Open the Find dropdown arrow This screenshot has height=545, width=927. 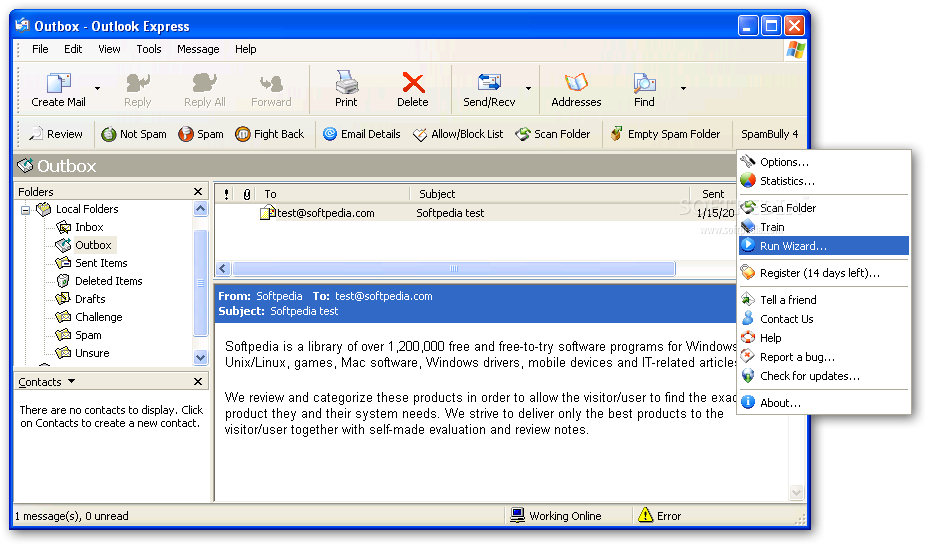[x=683, y=89]
